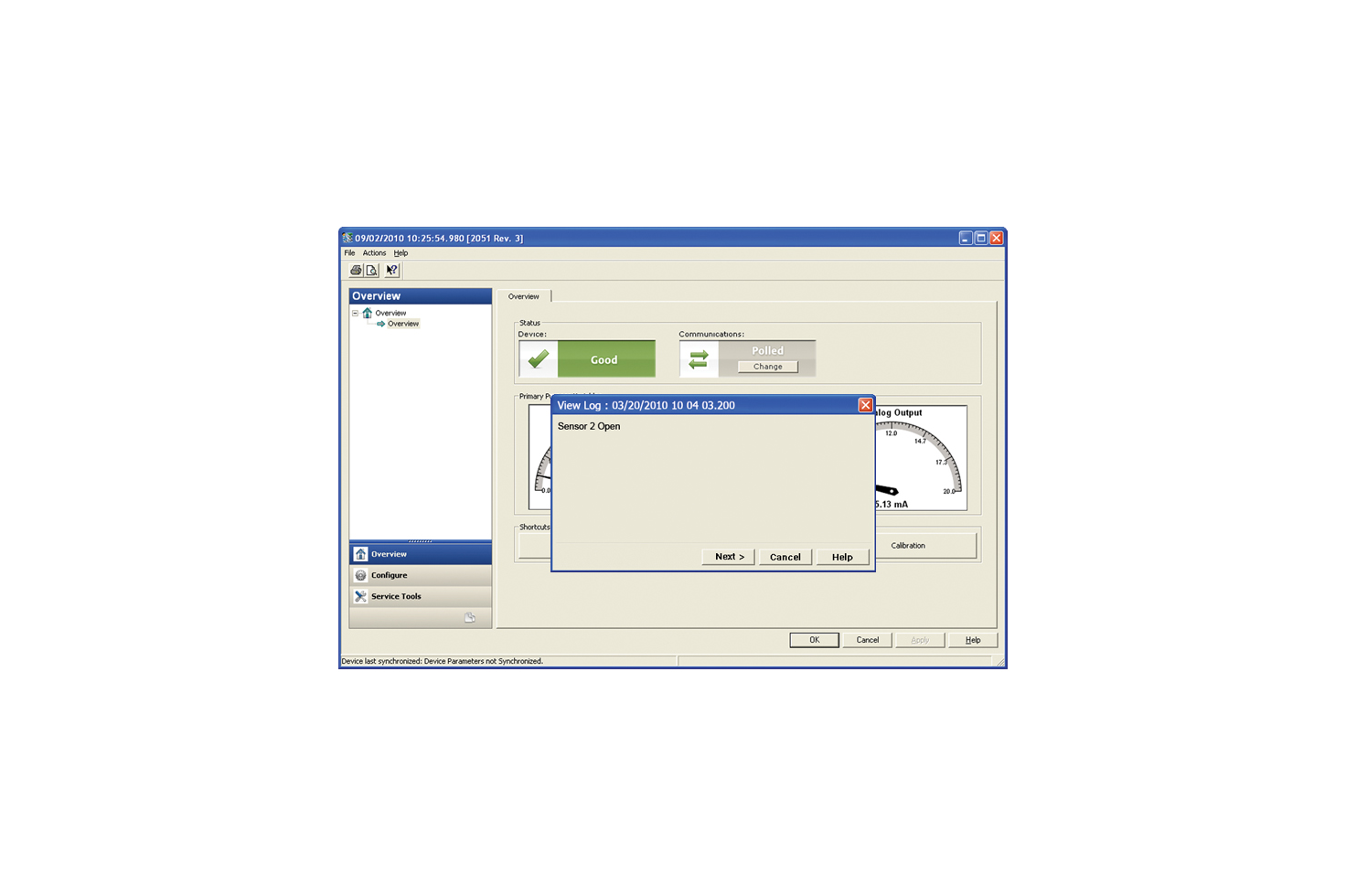
Task: Close the View Log dialog with the red X
Action: (865, 405)
